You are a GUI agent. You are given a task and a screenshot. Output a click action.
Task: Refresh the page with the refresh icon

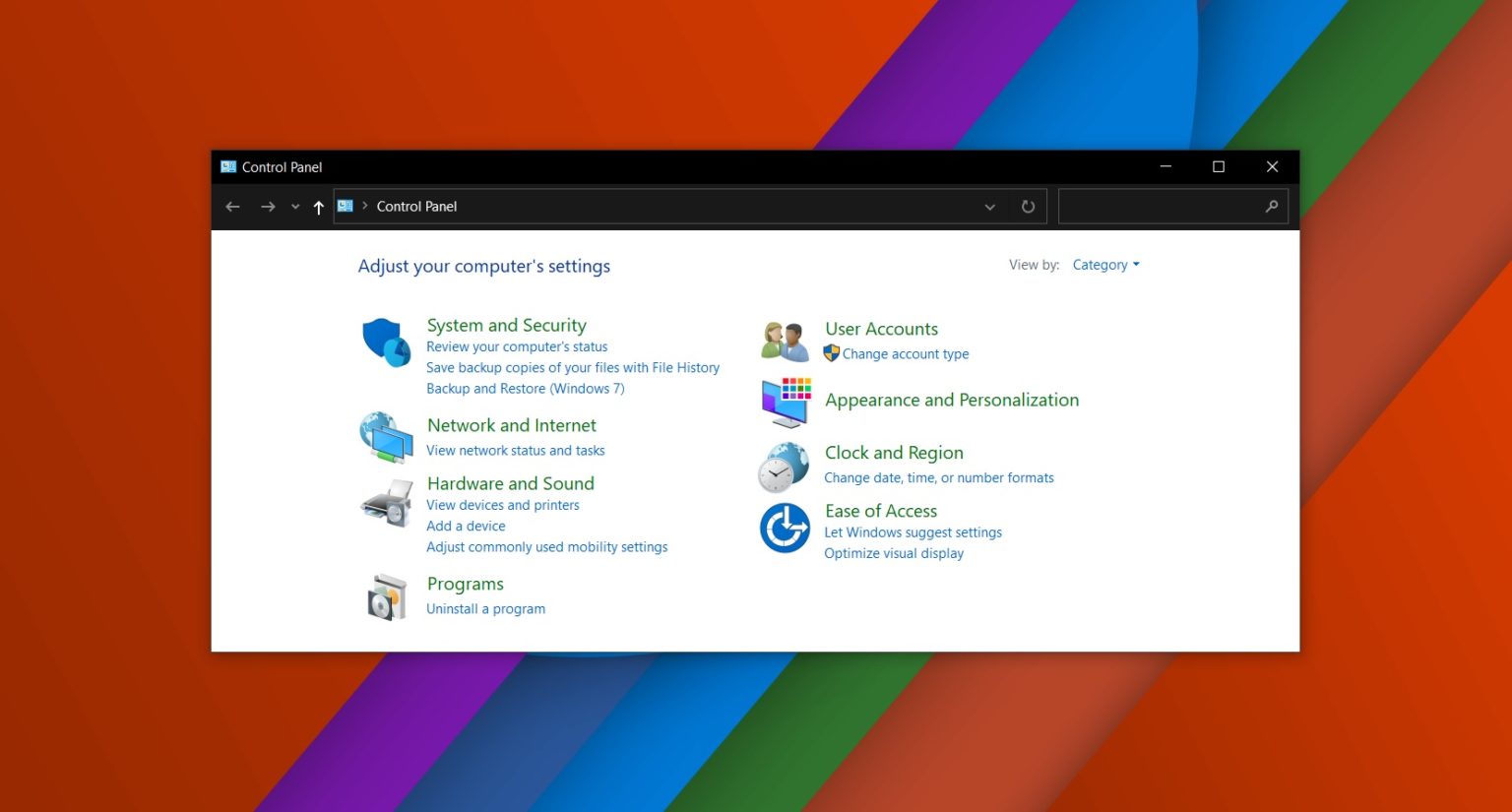[x=1028, y=206]
